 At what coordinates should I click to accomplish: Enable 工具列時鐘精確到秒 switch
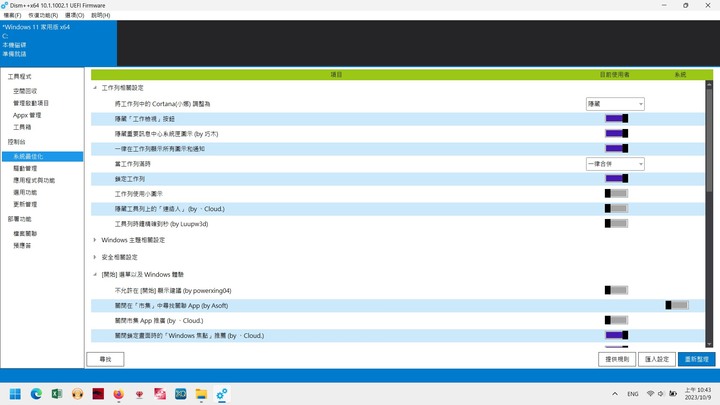[616, 224]
